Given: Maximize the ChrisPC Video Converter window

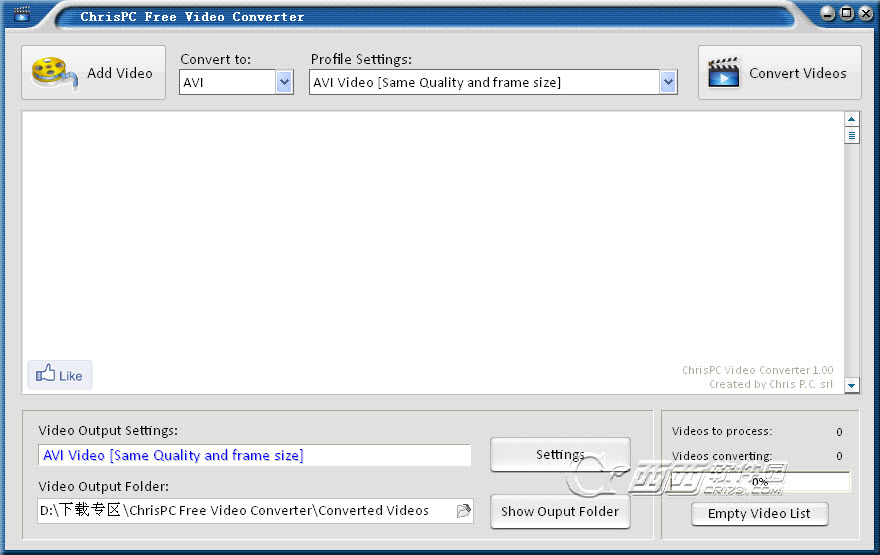Looking at the screenshot, I should 847,13.
